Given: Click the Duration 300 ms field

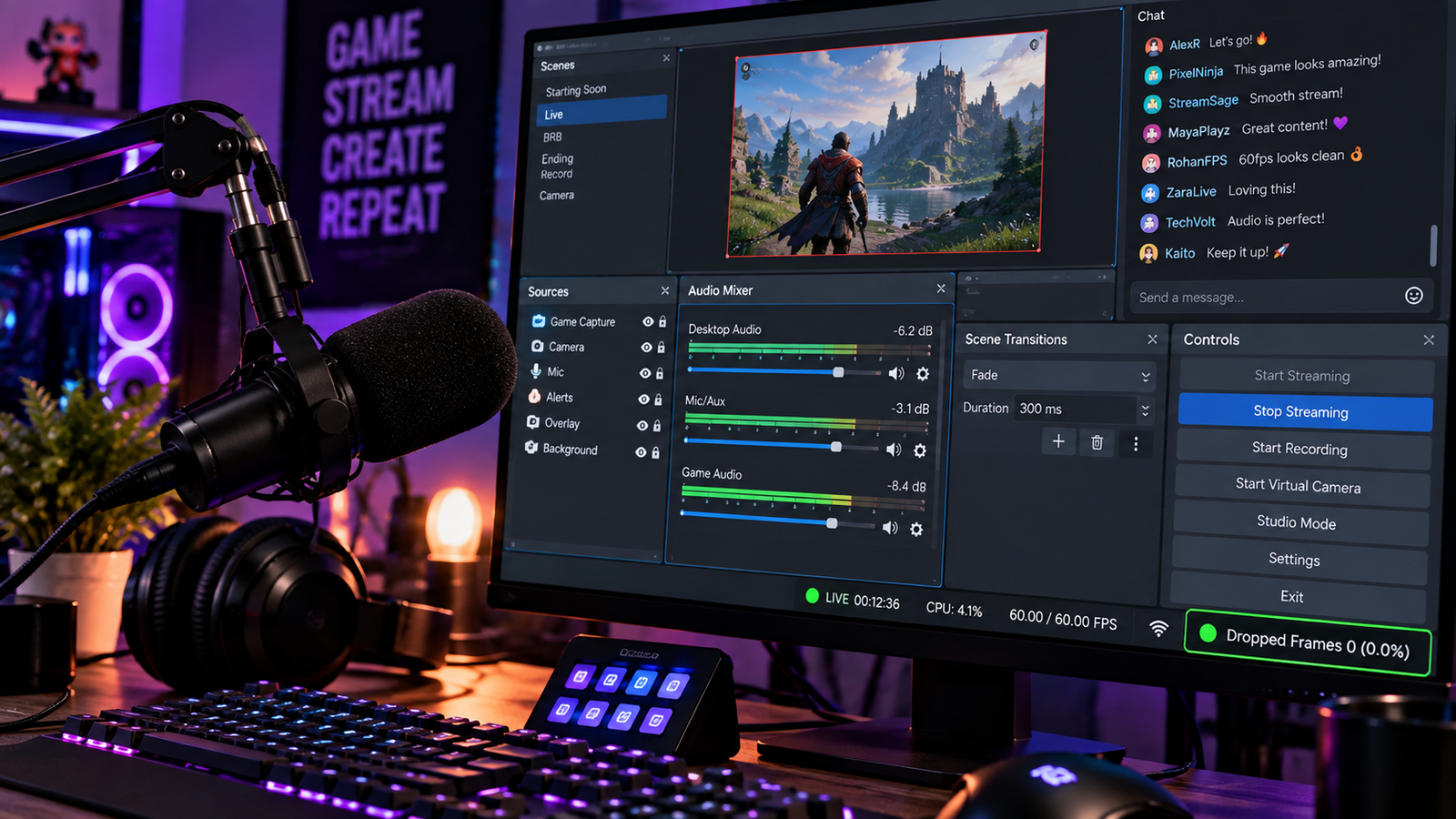Looking at the screenshot, I should (x=1077, y=409).
